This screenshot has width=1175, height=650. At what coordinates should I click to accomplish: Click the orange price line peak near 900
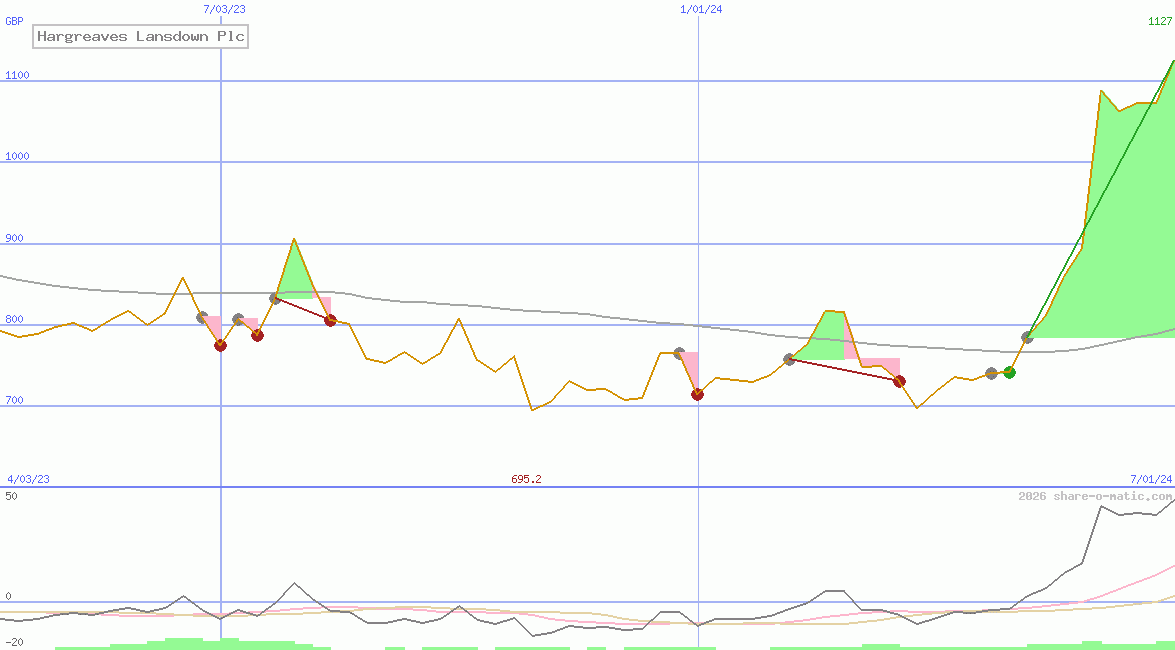point(294,240)
